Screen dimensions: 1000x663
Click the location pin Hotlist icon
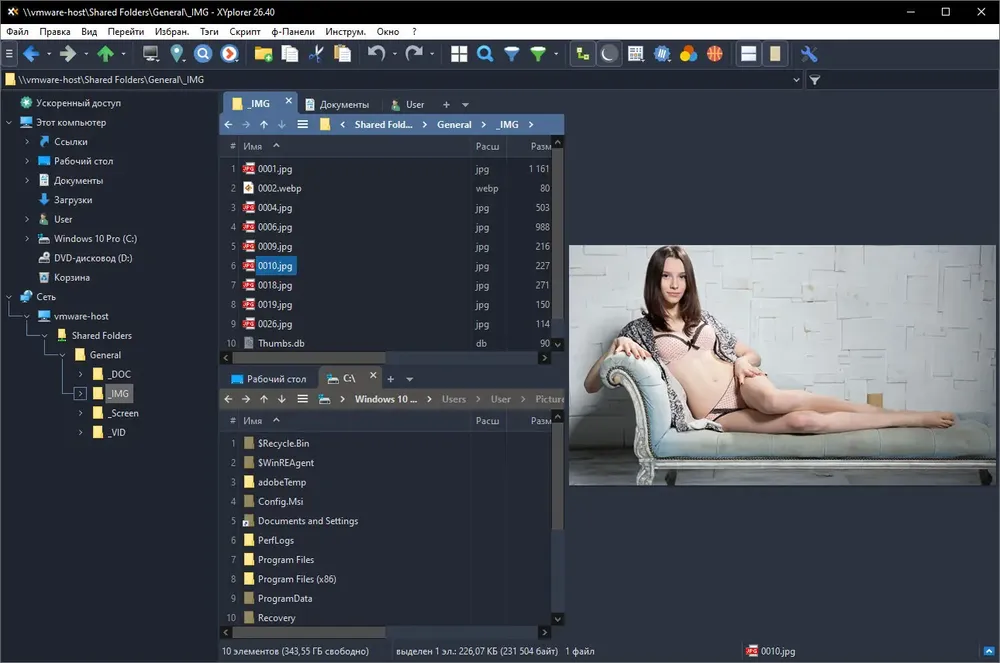click(177, 54)
